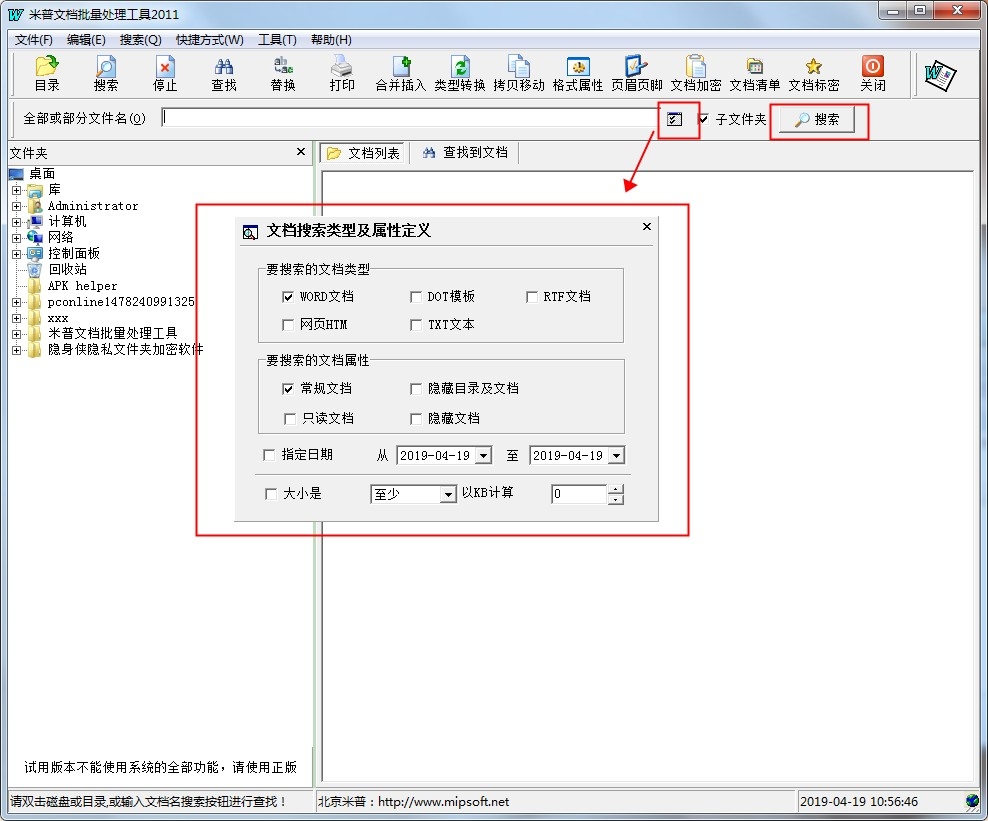Open the 文件(F) menu

tap(33, 40)
